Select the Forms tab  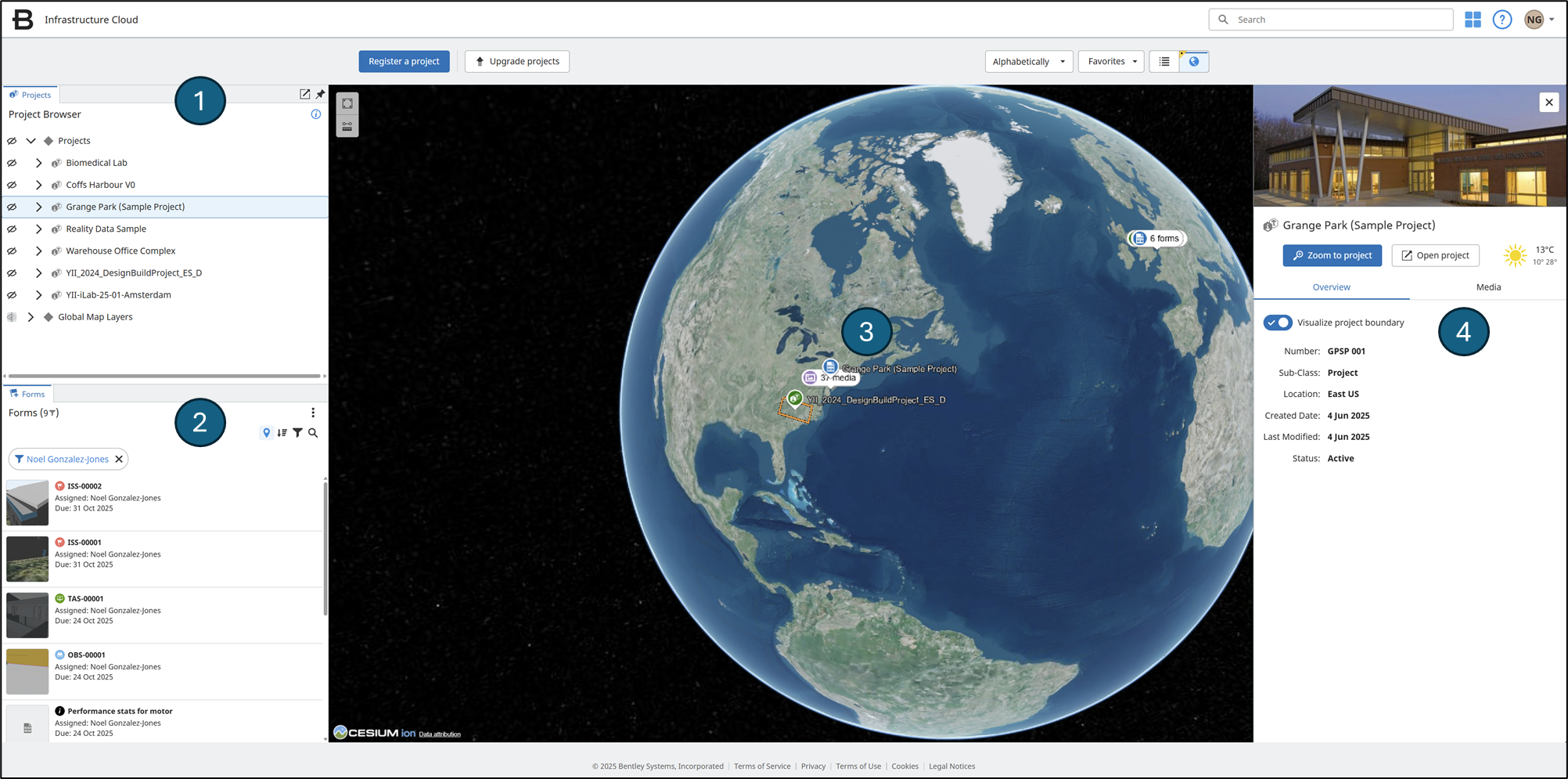27,393
